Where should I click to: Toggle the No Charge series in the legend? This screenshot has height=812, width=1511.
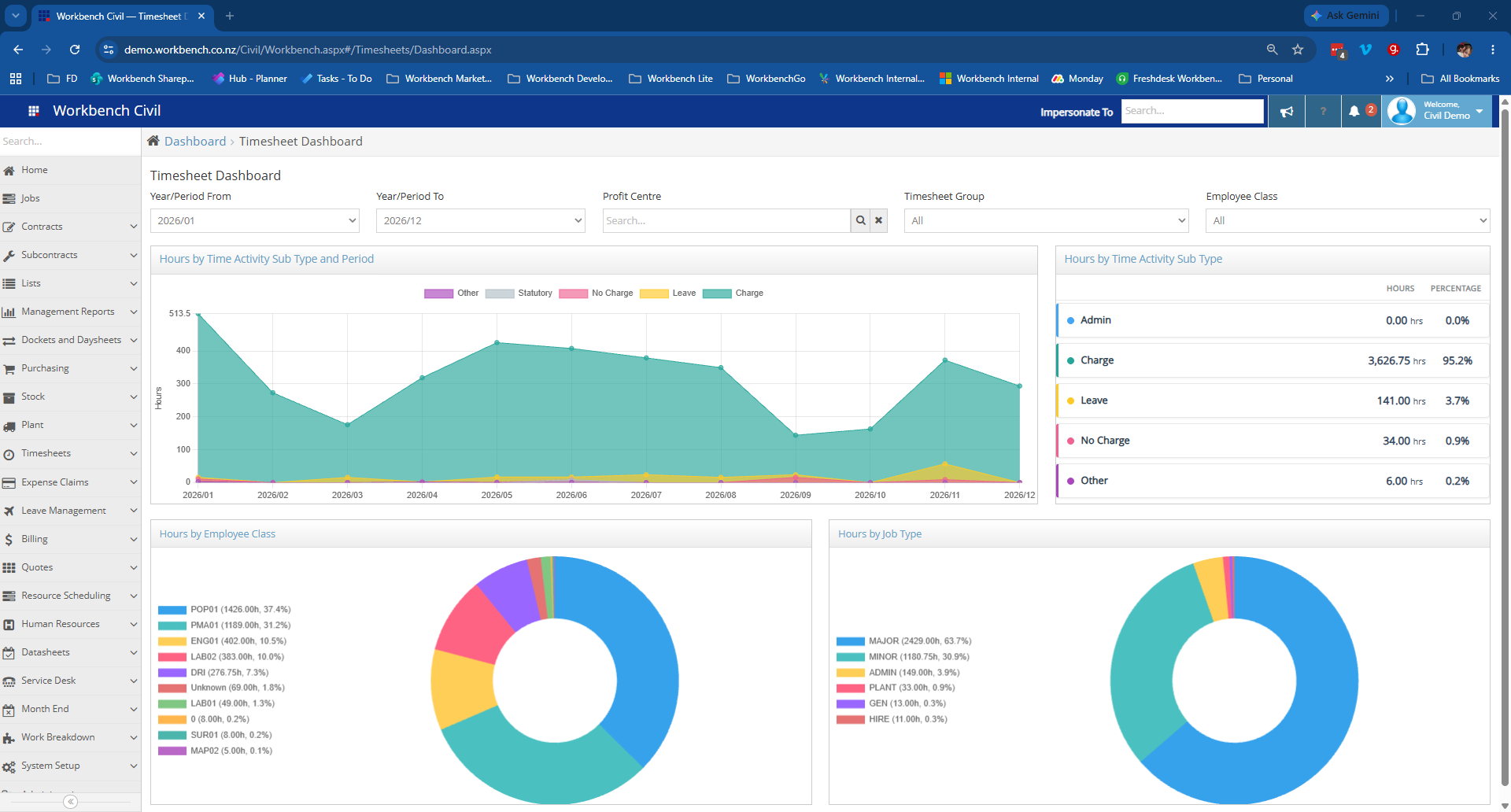(596, 293)
